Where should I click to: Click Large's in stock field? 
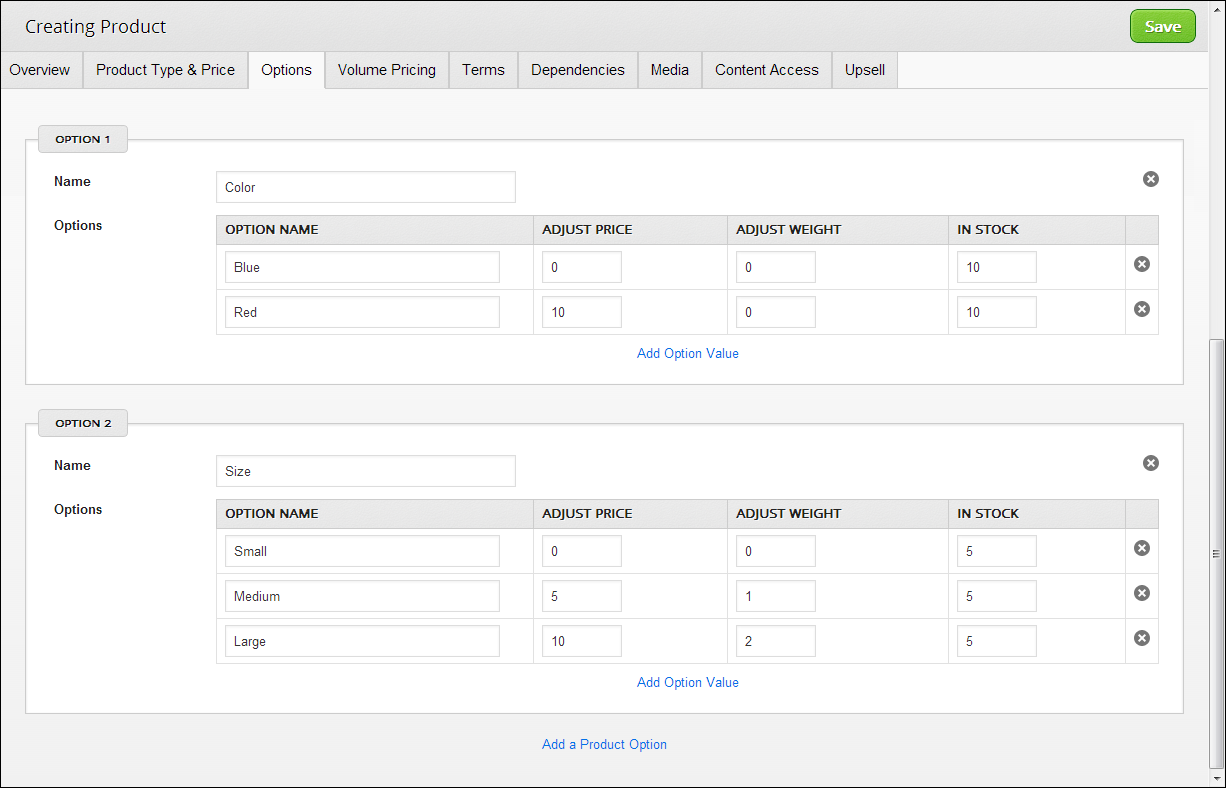tap(997, 641)
